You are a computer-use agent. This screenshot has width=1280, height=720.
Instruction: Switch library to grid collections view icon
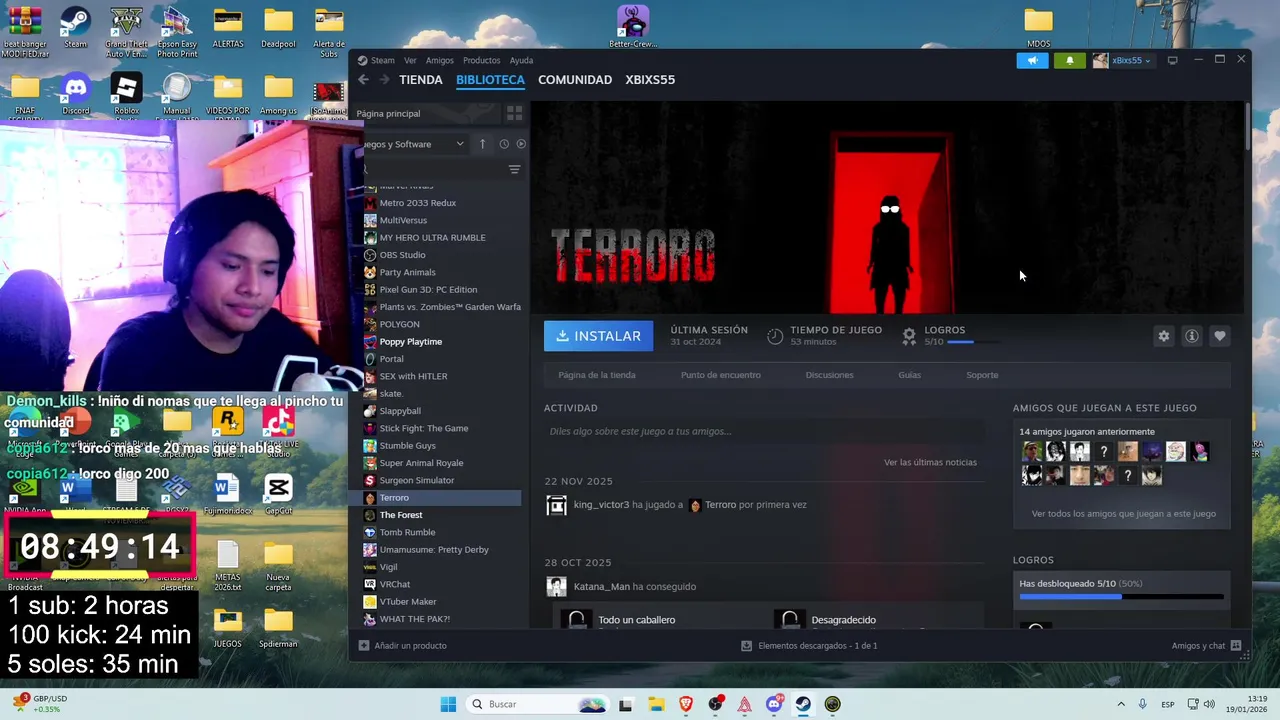(514, 113)
